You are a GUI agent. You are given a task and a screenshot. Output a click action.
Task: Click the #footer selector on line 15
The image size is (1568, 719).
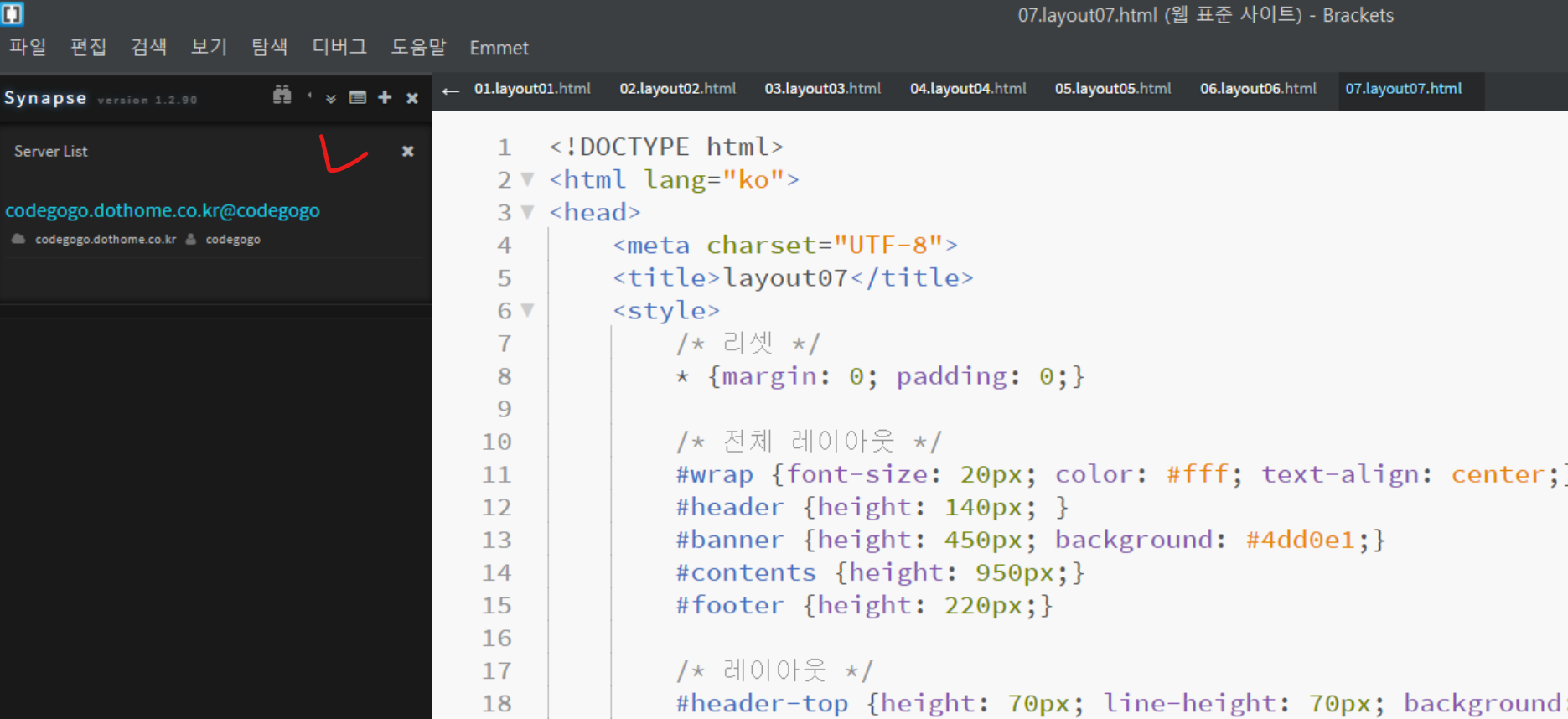[730, 605]
